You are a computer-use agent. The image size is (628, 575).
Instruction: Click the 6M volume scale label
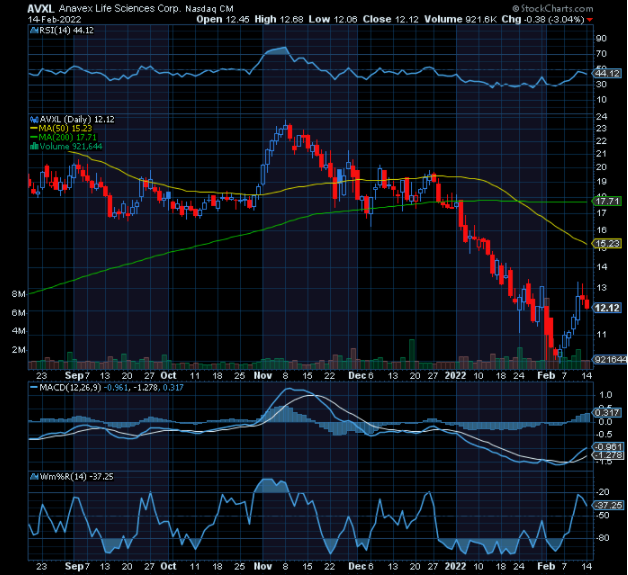tap(18, 313)
